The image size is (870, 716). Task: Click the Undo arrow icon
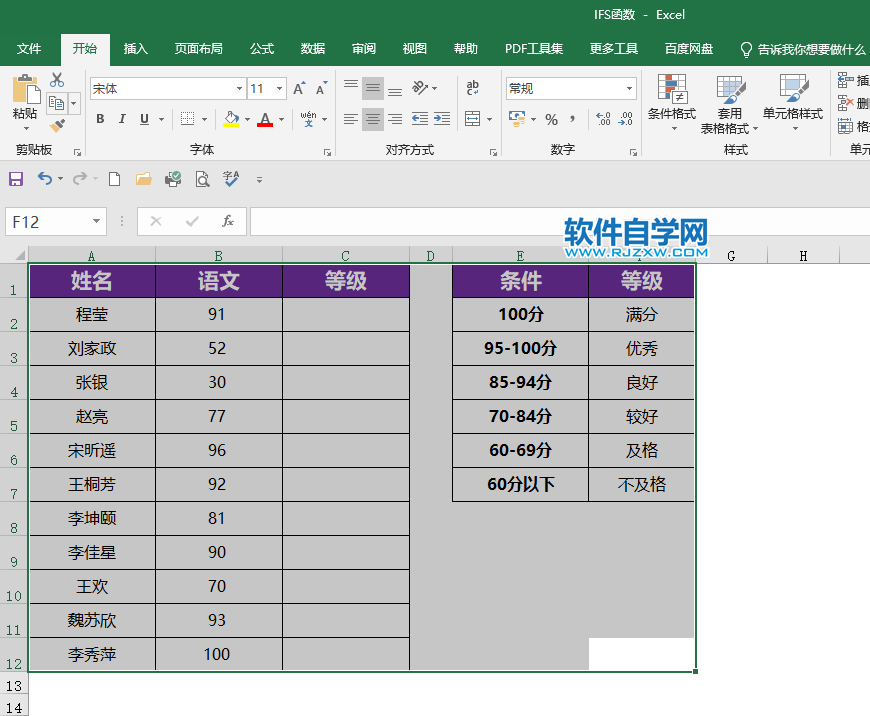(x=44, y=178)
